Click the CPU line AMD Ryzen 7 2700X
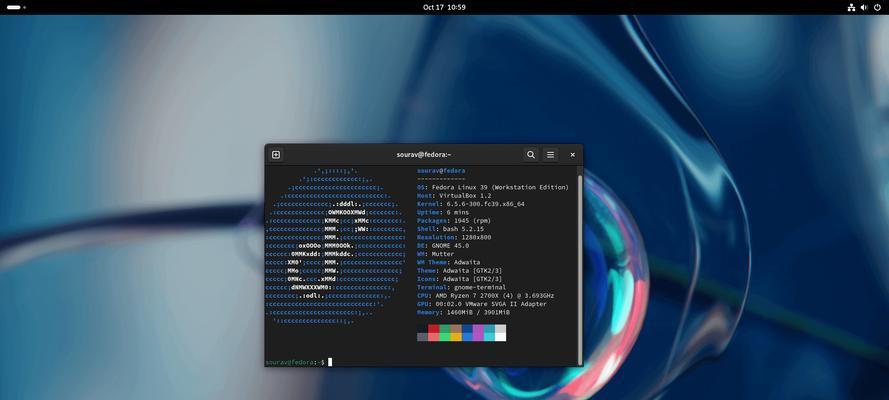Screen dimensions: 889x400 (x=485, y=296)
